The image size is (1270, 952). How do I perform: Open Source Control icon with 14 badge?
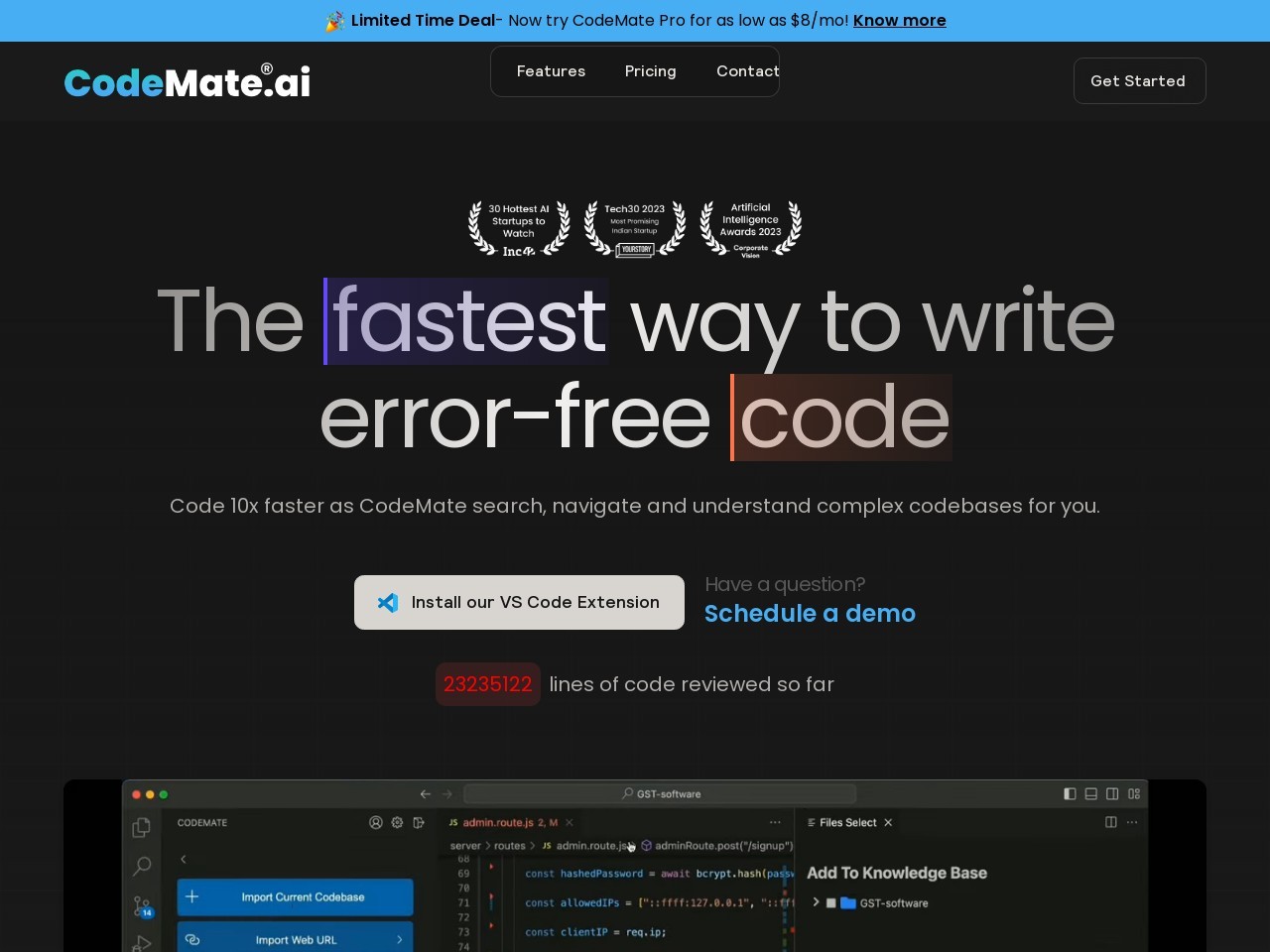[143, 906]
